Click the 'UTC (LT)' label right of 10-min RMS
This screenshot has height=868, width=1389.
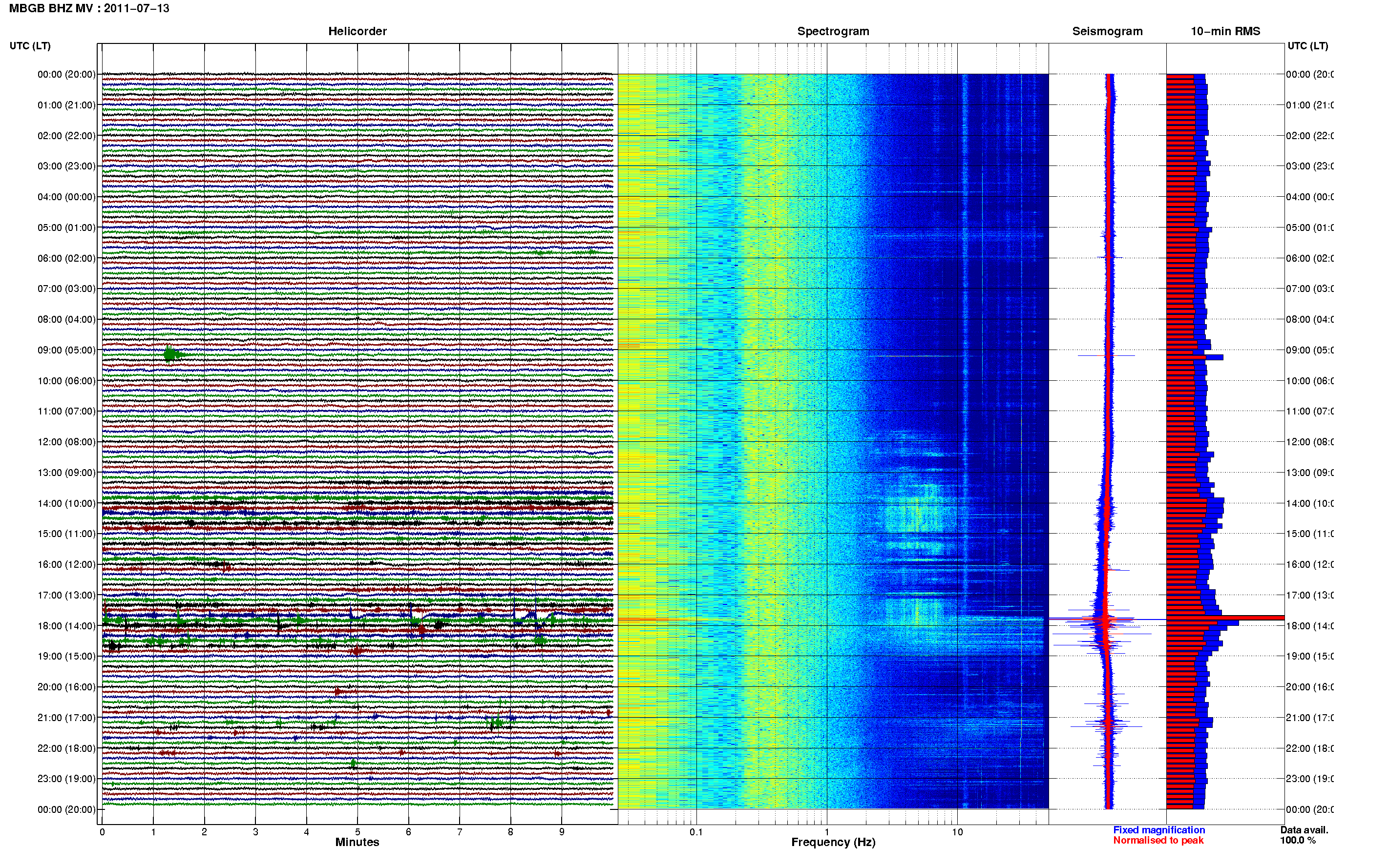coord(1307,46)
